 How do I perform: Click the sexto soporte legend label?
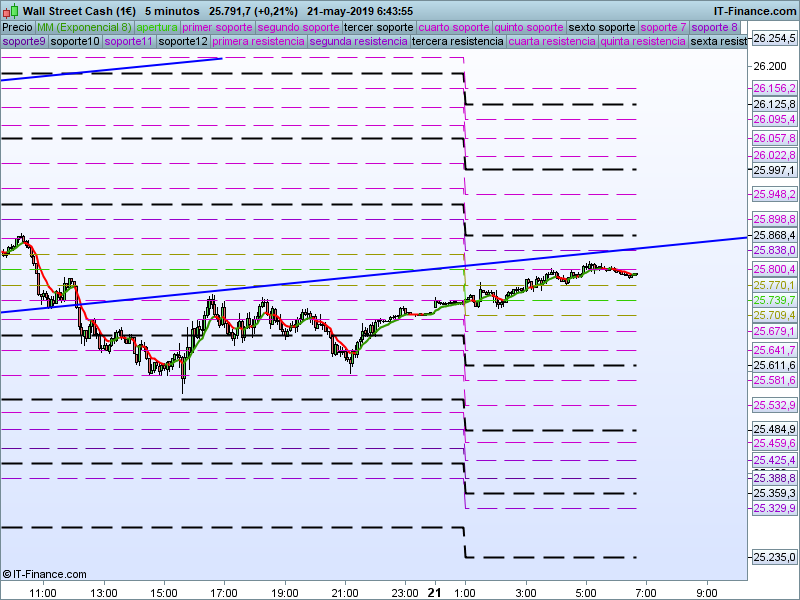tap(602, 28)
